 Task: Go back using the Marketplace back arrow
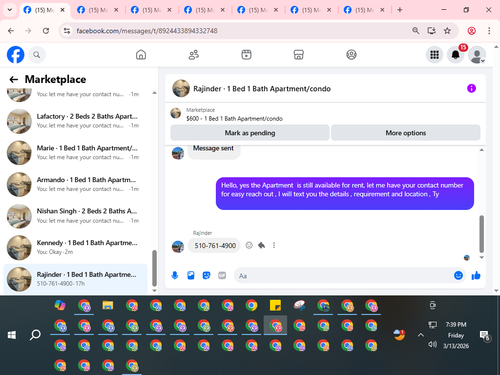click(13, 79)
